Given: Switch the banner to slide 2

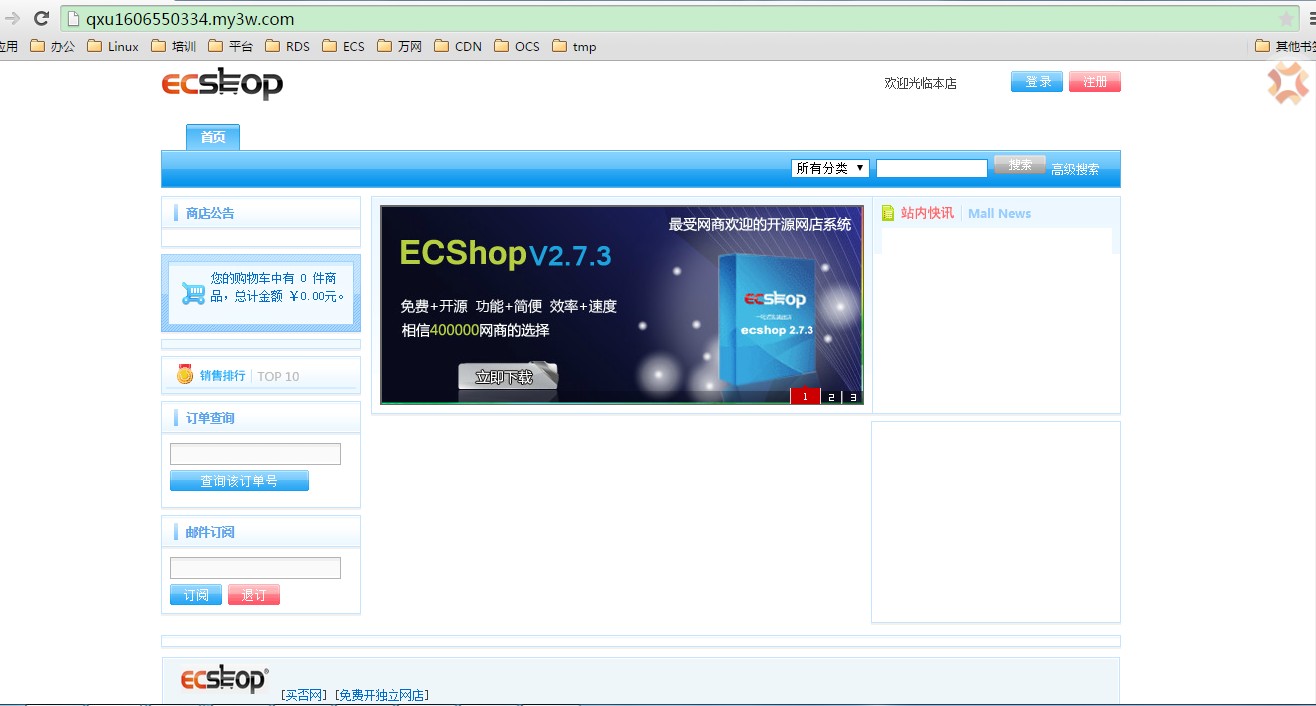Looking at the screenshot, I should [830, 397].
